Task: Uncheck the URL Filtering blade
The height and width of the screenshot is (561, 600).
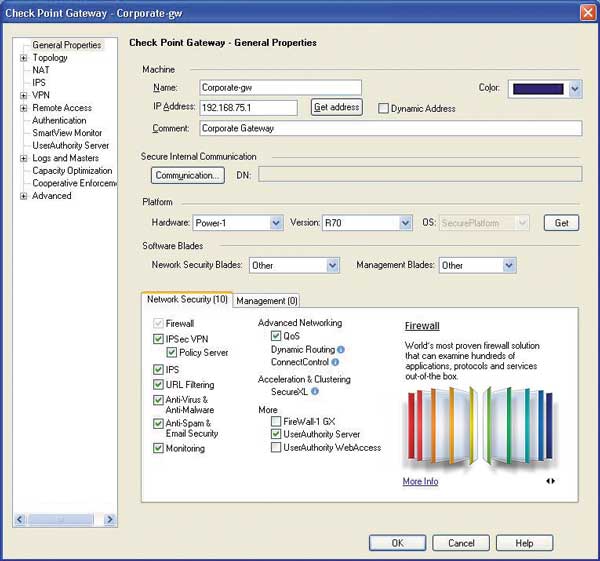Action: (x=158, y=385)
